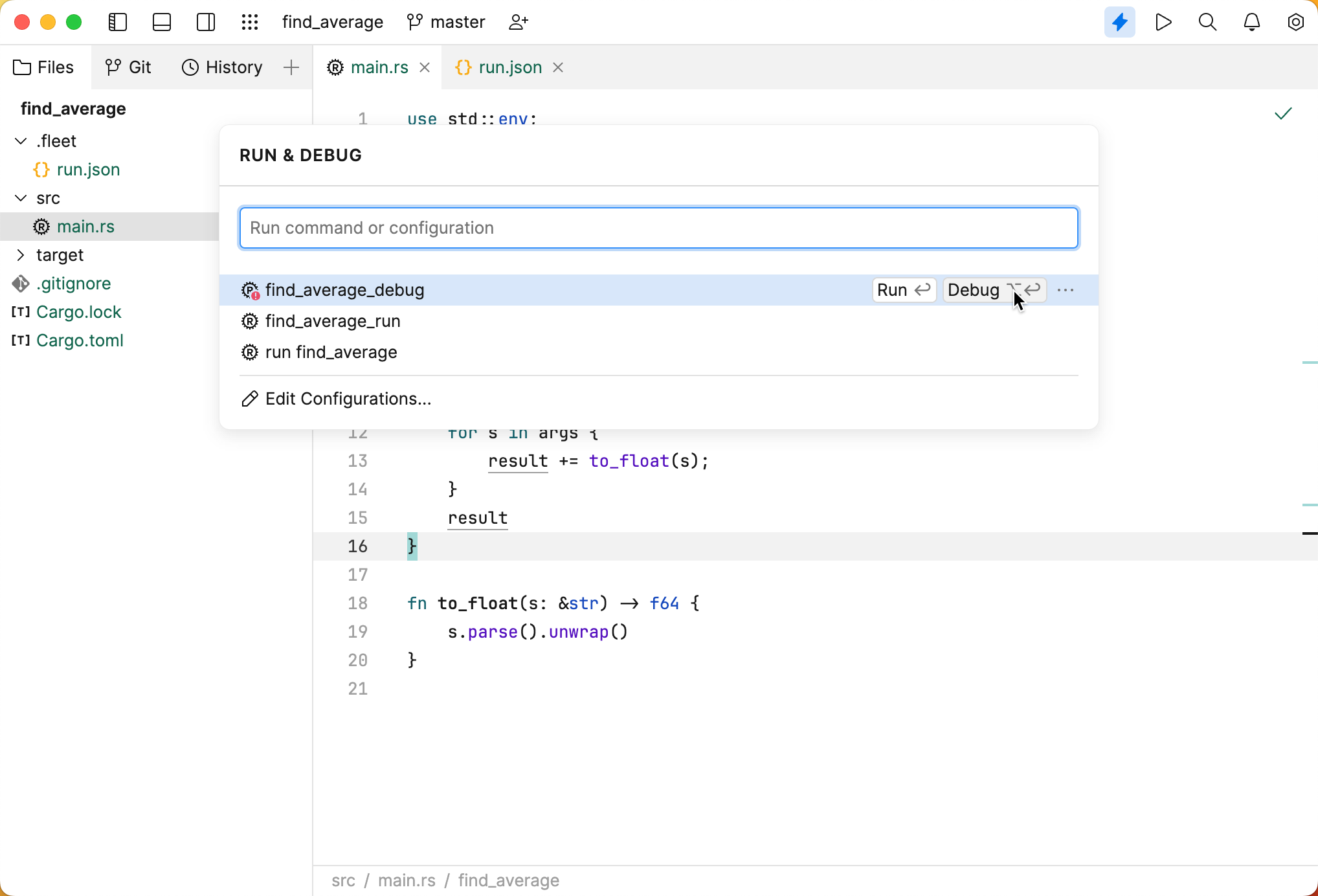
Task: Click the more options ellipsis icon
Action: (1066, 290)
